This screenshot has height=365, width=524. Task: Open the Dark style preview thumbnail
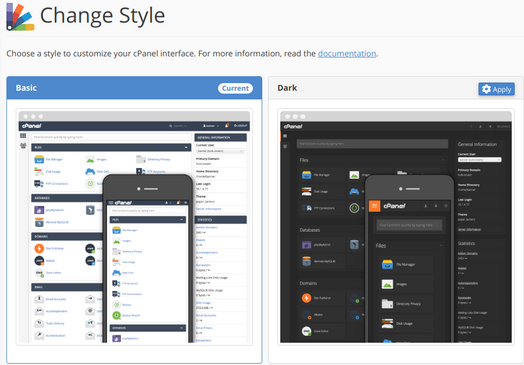coord(396,227)
